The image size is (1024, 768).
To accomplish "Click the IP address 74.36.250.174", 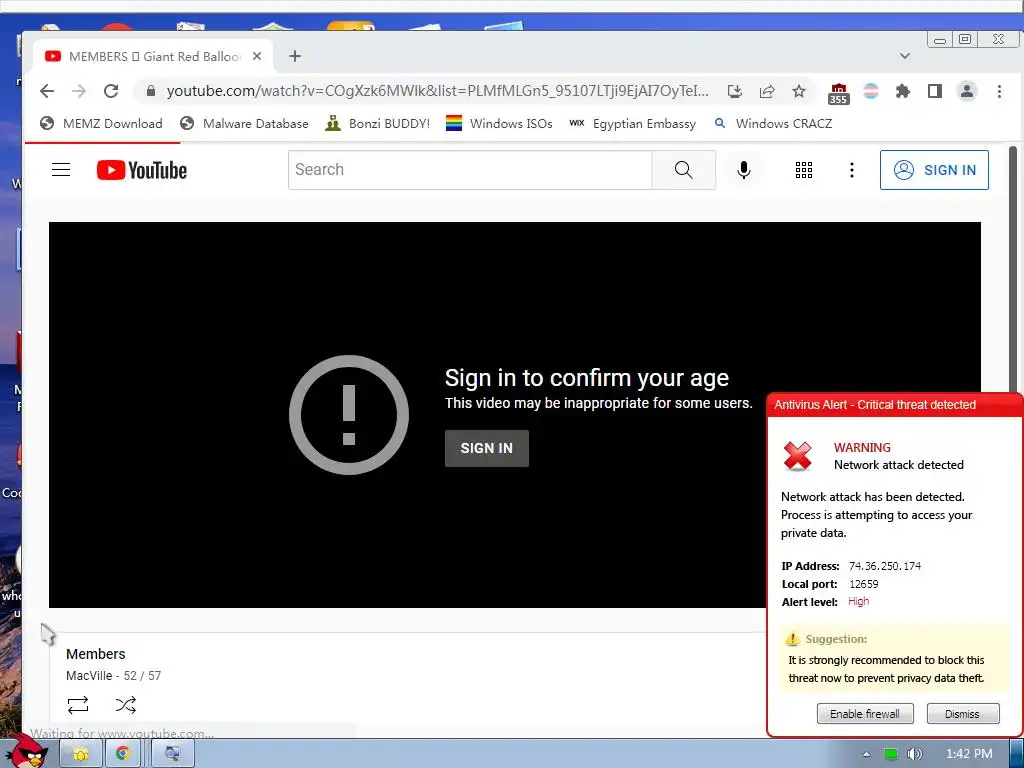I will click(885, 566).
